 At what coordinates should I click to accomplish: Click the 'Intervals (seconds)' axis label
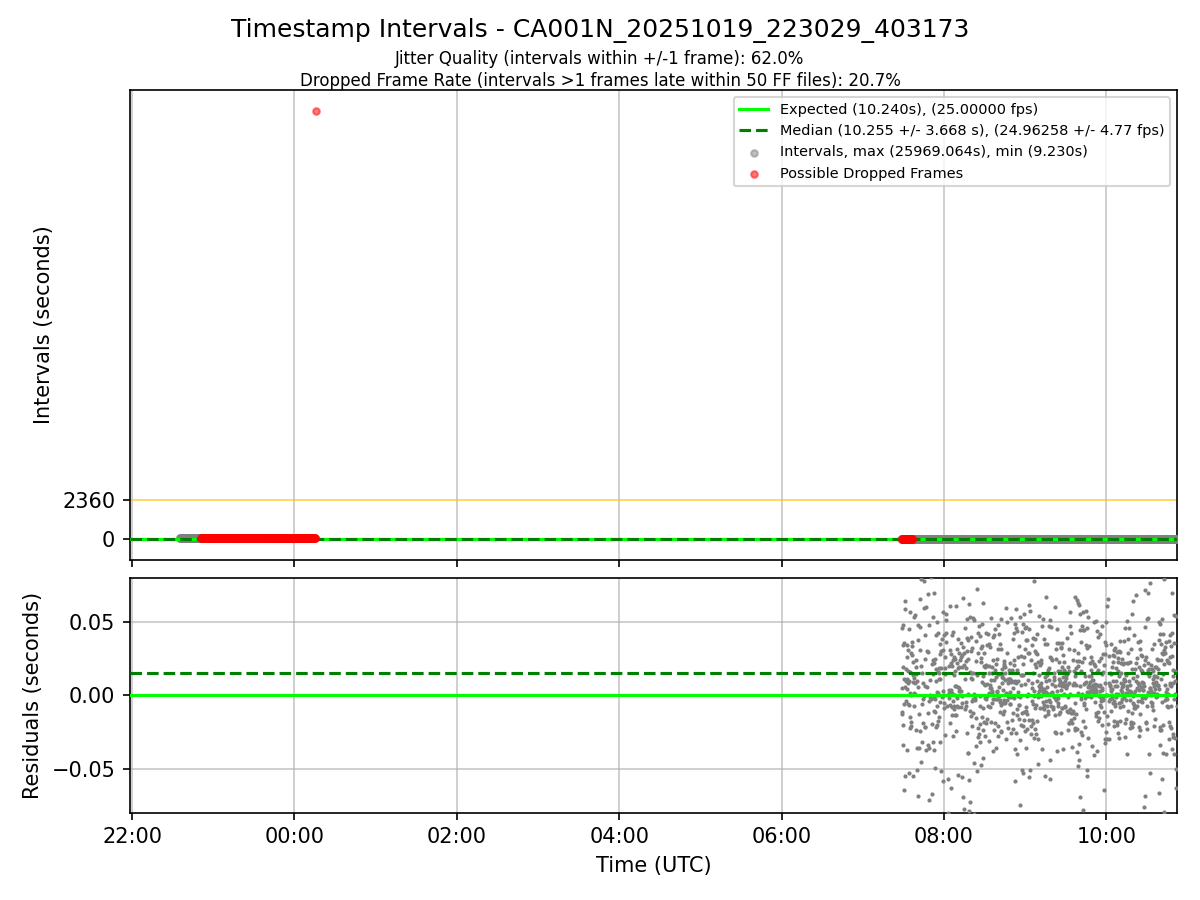(42, 325)
